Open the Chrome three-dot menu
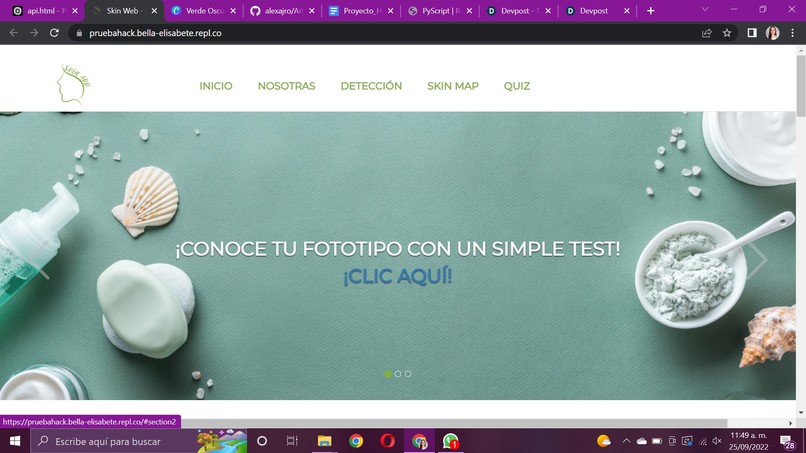 pos(793,33)
